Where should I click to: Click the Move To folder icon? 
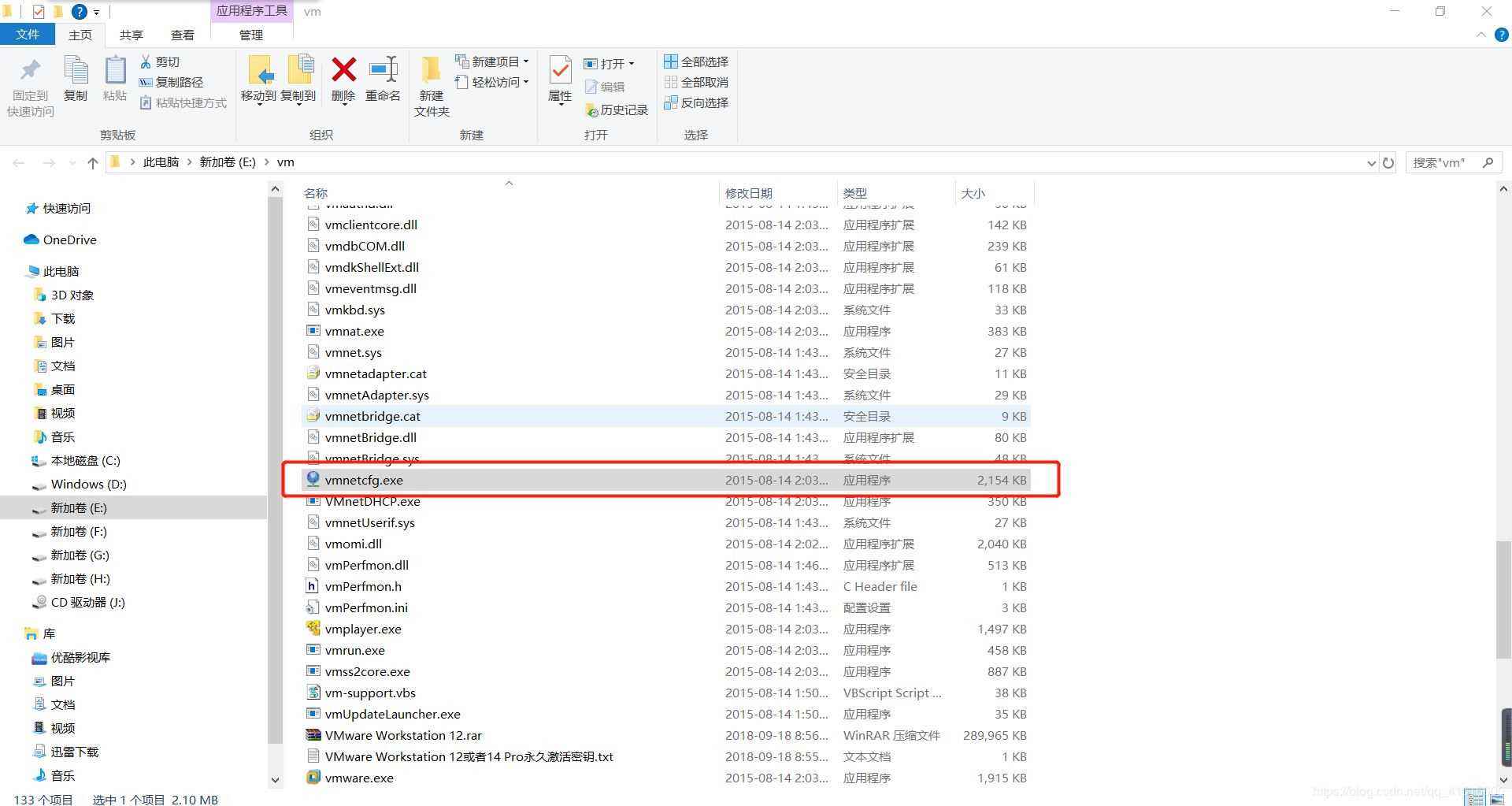tap(259, 71)
